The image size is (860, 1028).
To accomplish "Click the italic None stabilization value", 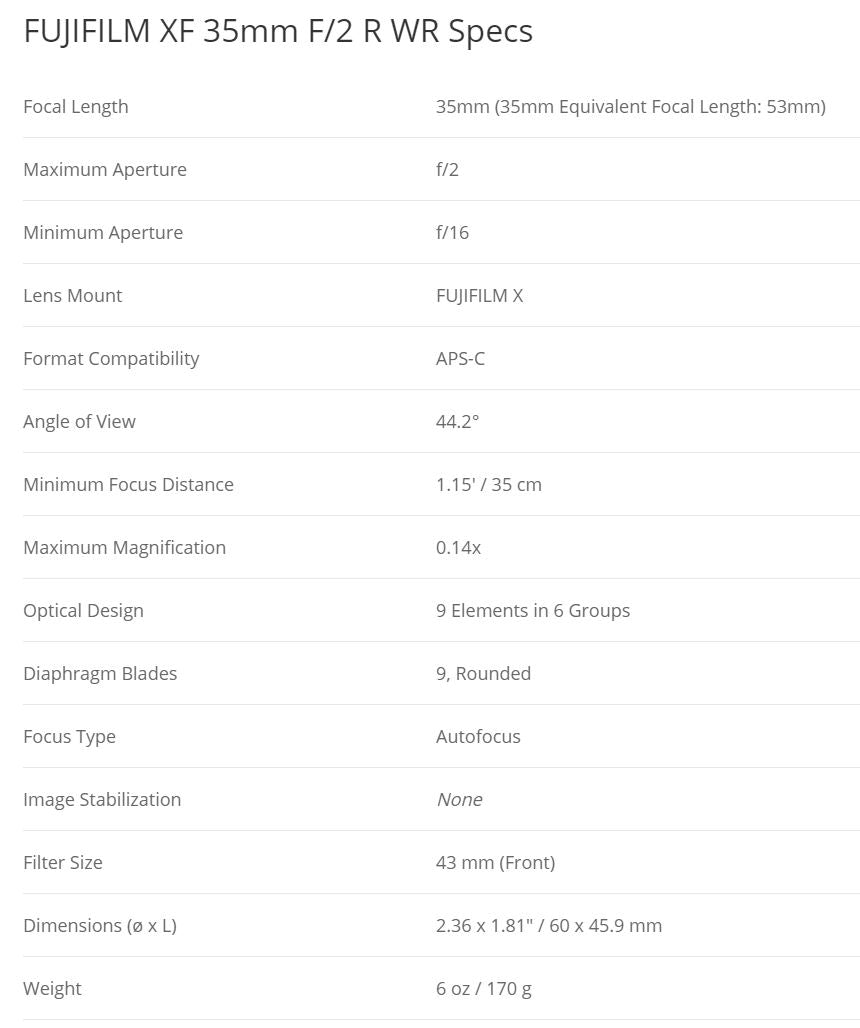I will tap(459, 800).
